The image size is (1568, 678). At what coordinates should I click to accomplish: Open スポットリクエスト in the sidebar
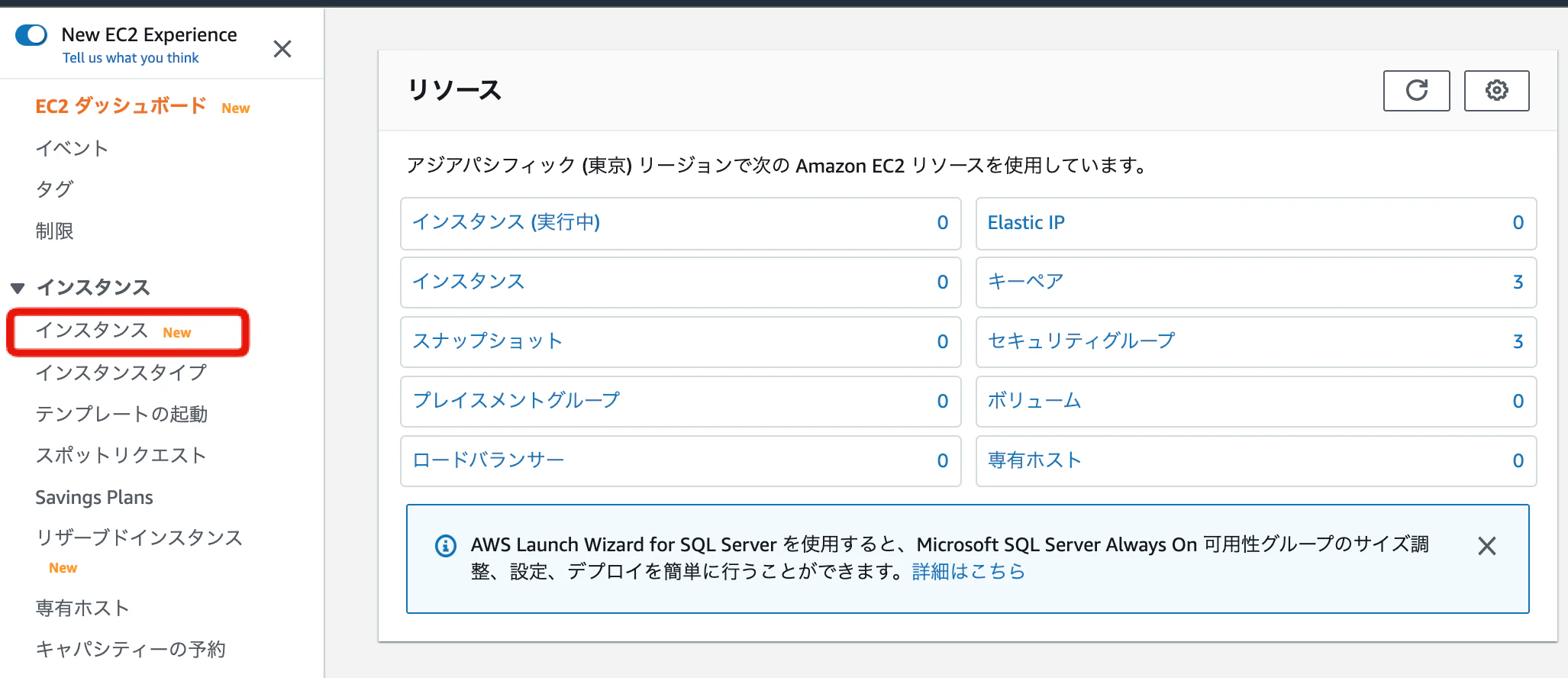[x=121, y=455]
